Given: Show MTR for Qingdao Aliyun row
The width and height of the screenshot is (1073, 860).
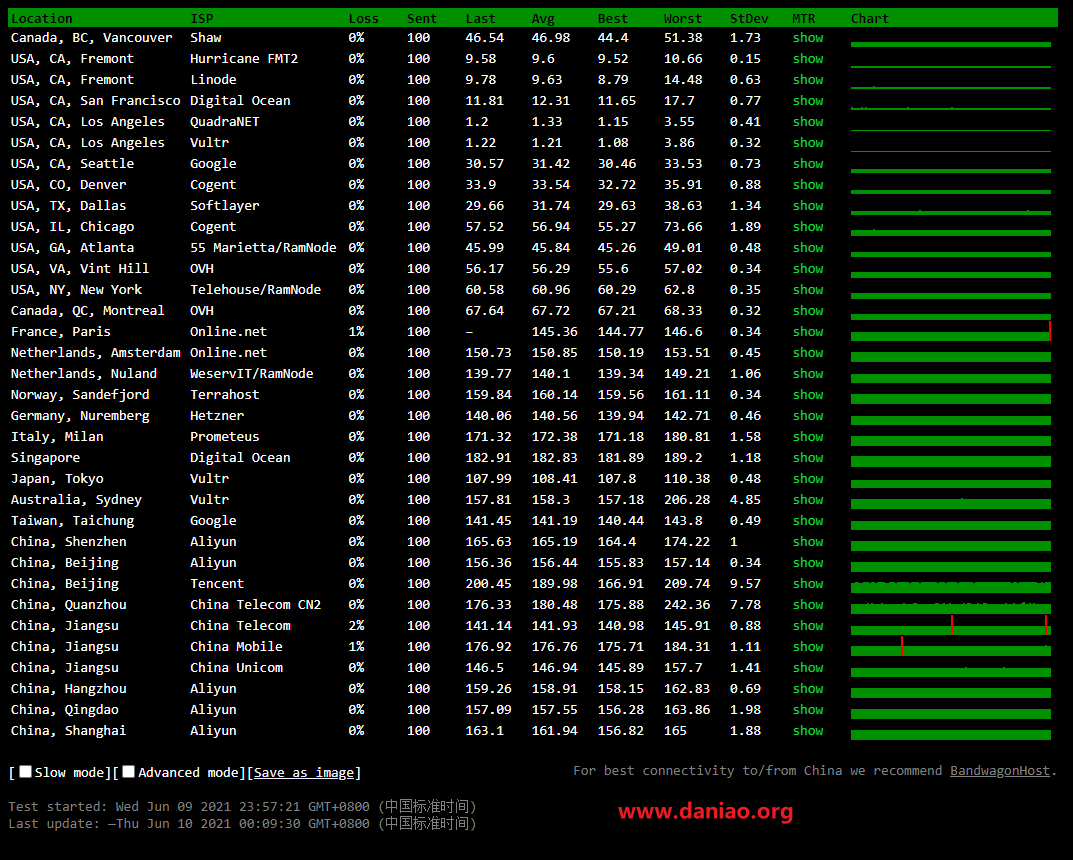Looking at the screenshot, I should [x=807, y=709].
